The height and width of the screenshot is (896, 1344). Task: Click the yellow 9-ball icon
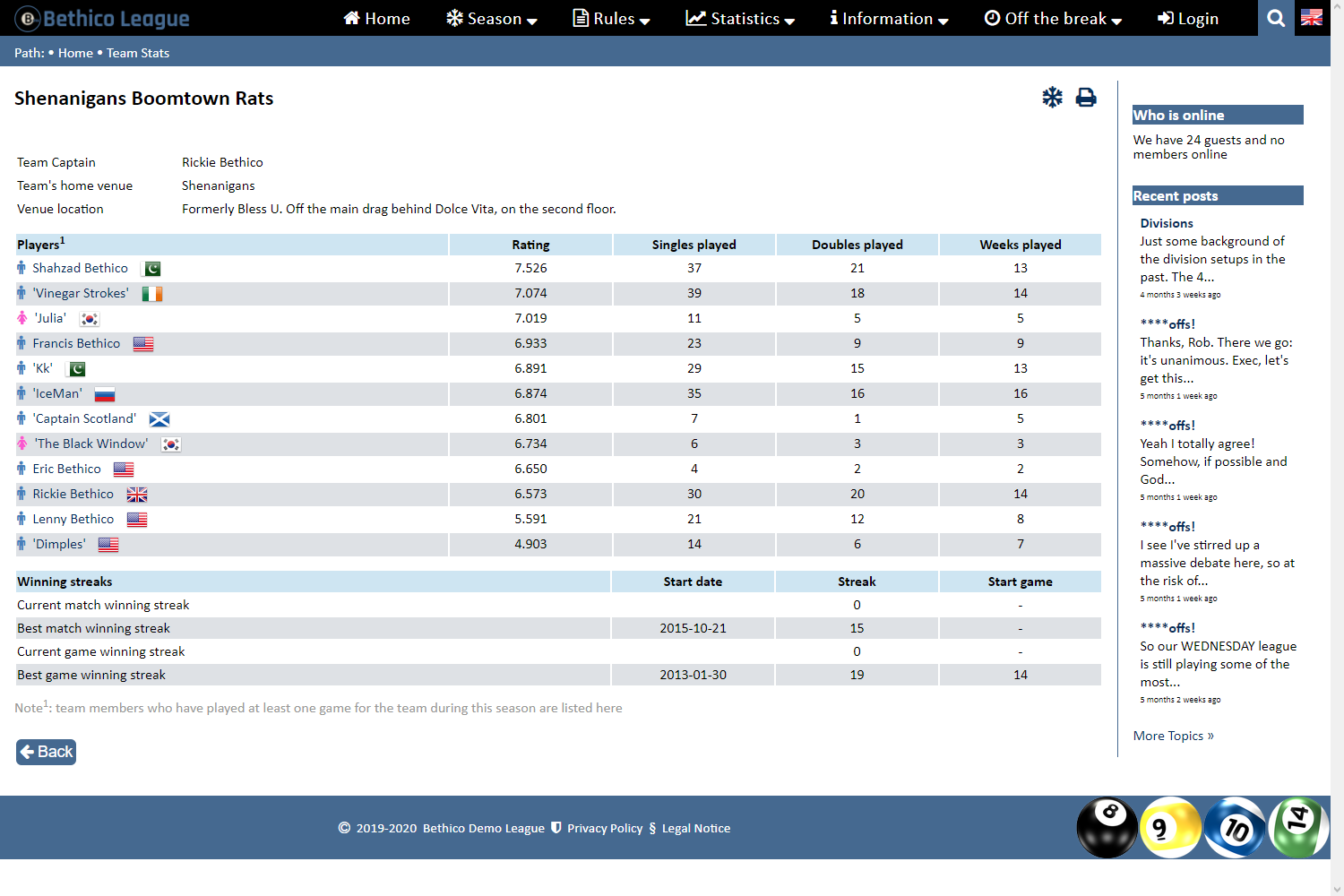[x=1170, y=827]
